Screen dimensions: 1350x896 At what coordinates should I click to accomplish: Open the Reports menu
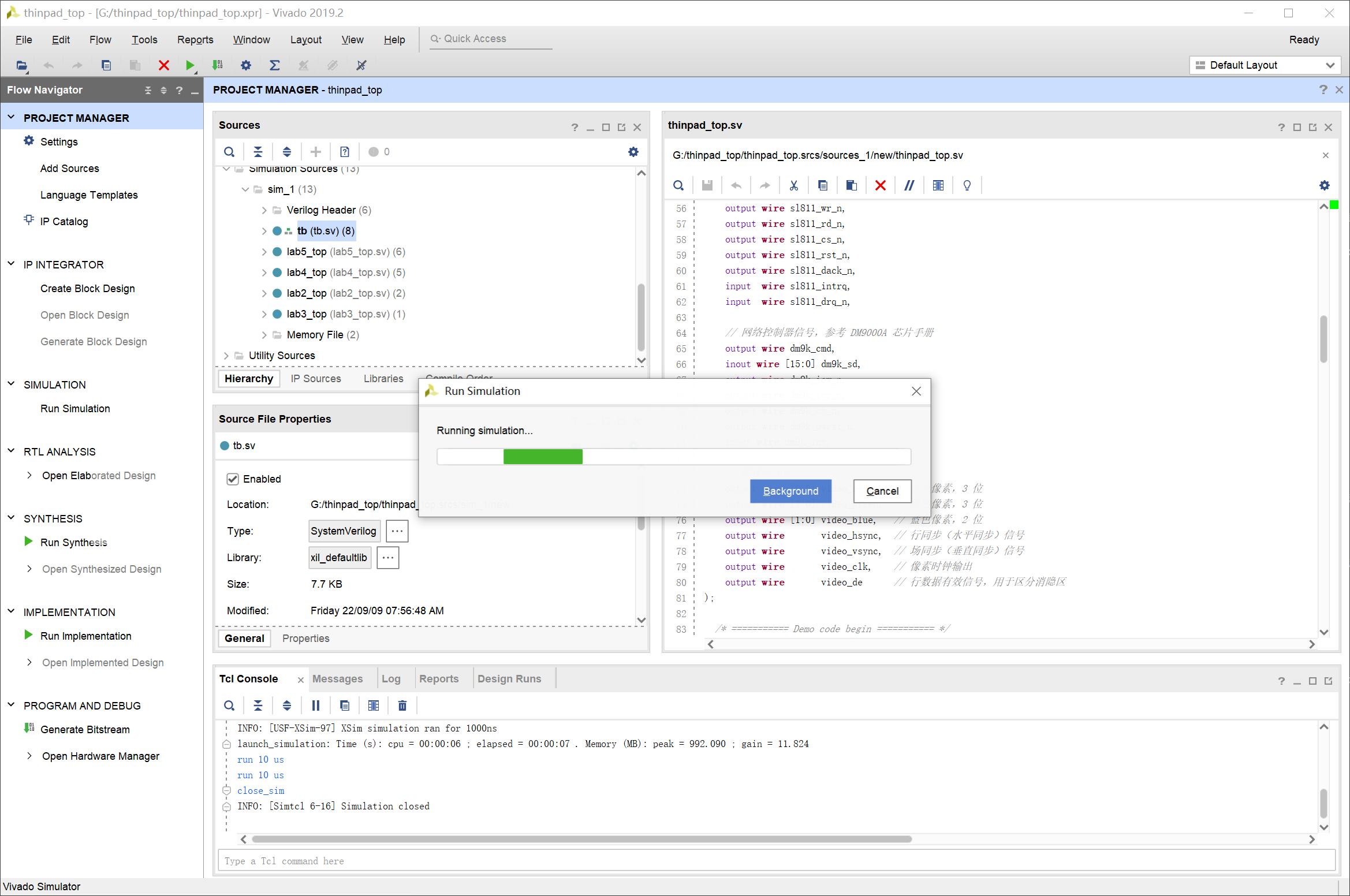point(195,40)
